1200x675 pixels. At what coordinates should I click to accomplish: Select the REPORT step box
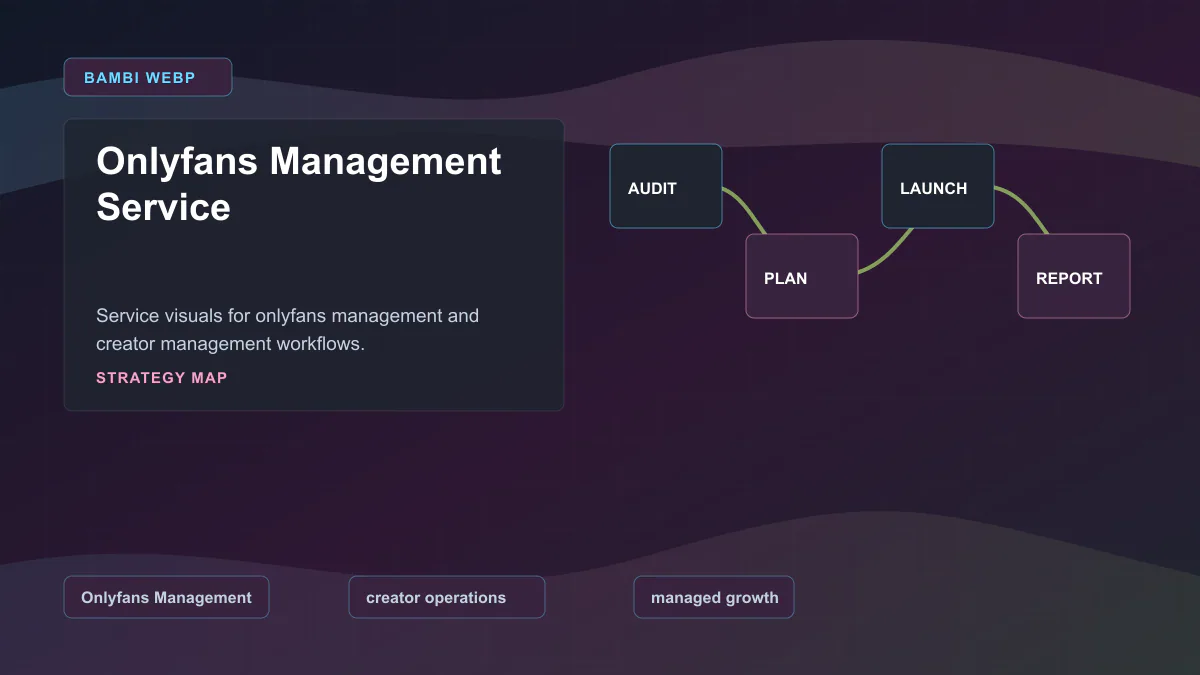1074,276
